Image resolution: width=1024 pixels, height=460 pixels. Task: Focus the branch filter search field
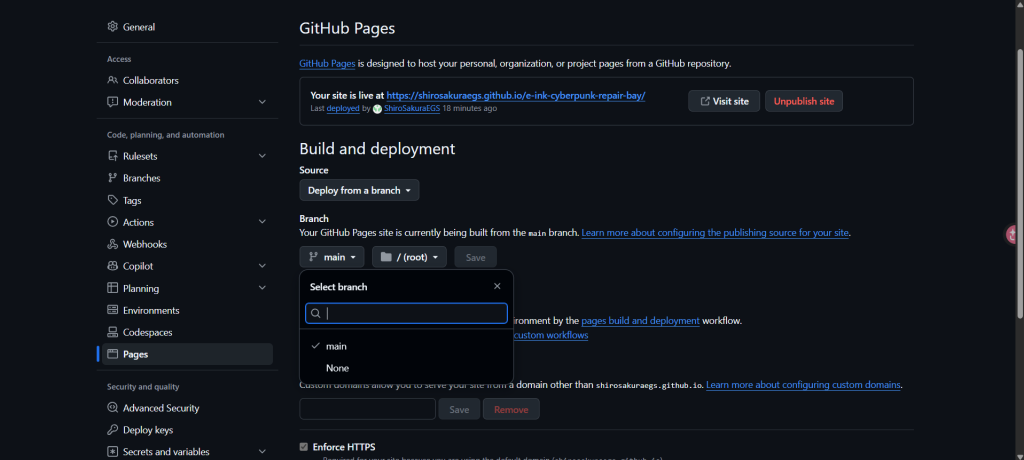pos(406,314)
